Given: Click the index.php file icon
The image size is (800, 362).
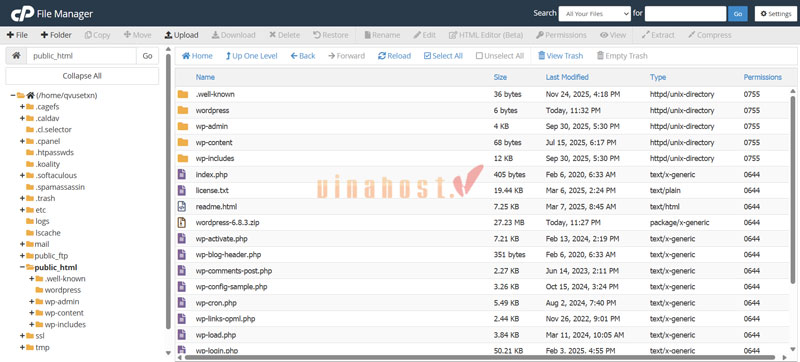Looking at the screenshot, I should point(182,174).
